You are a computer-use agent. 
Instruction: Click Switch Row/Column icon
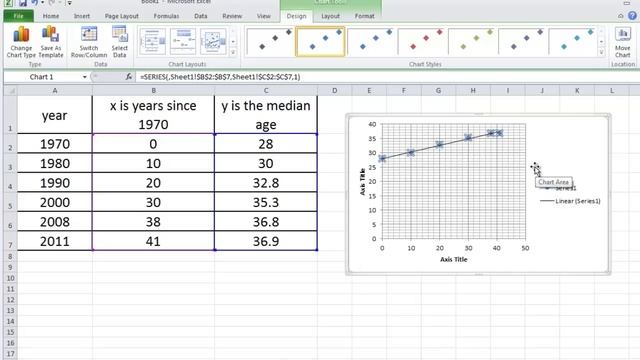pyautogui.click(x=89, y=42)
